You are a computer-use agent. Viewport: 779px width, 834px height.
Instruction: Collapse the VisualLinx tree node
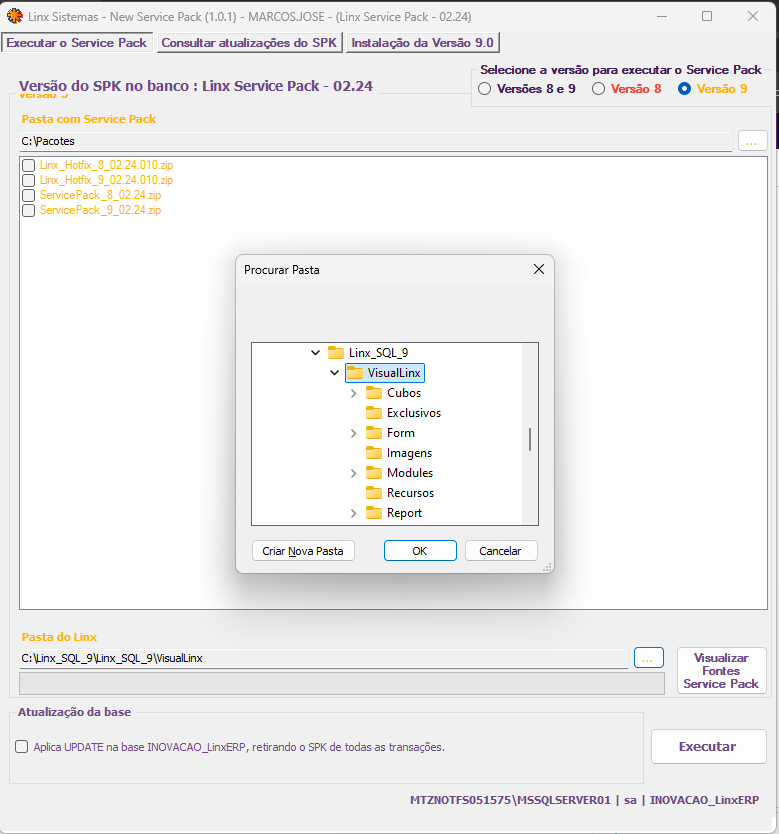coord(334,373)
